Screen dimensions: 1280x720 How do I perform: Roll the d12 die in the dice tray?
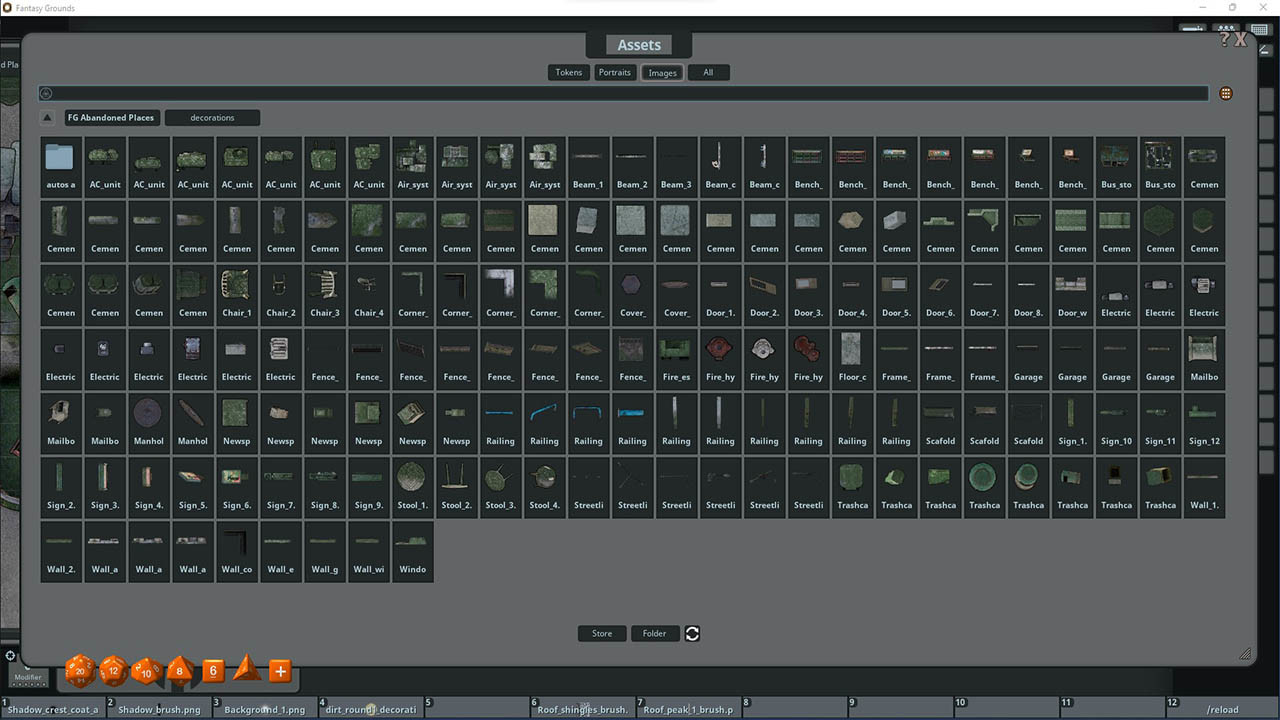click(x=113, y=672)
